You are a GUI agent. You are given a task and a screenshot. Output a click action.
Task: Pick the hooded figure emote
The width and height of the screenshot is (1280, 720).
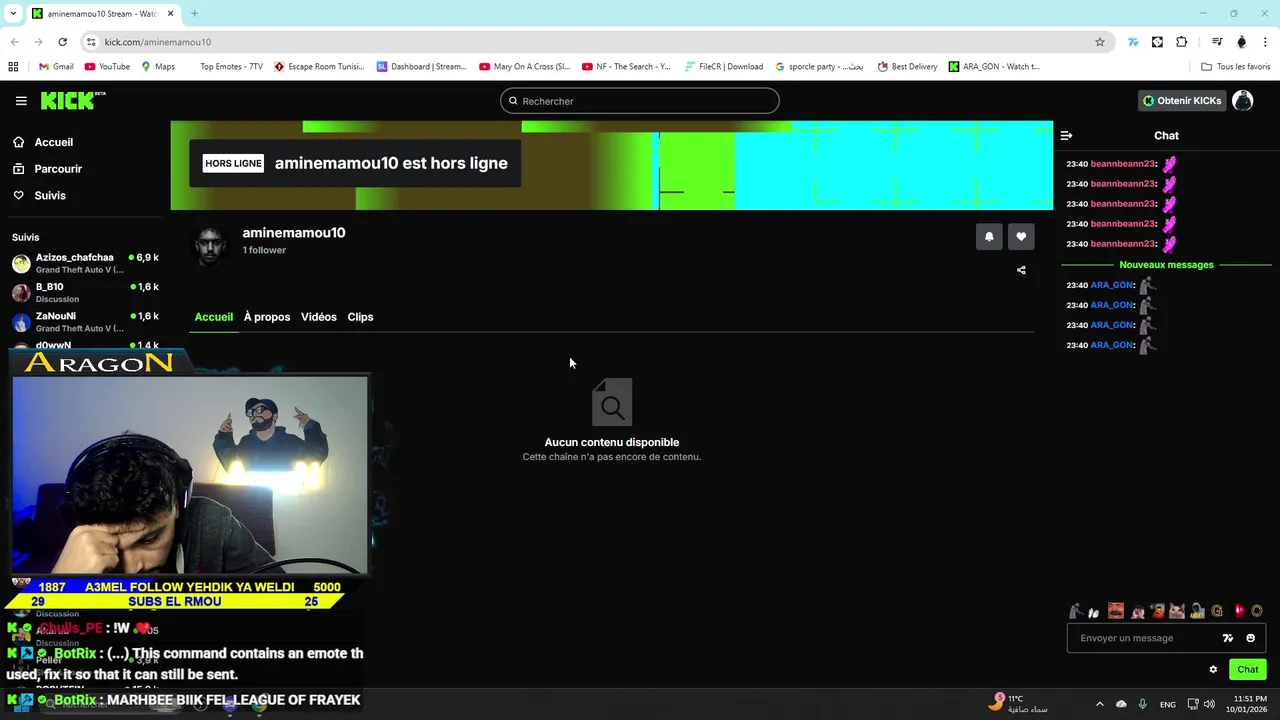[1197, 611]
